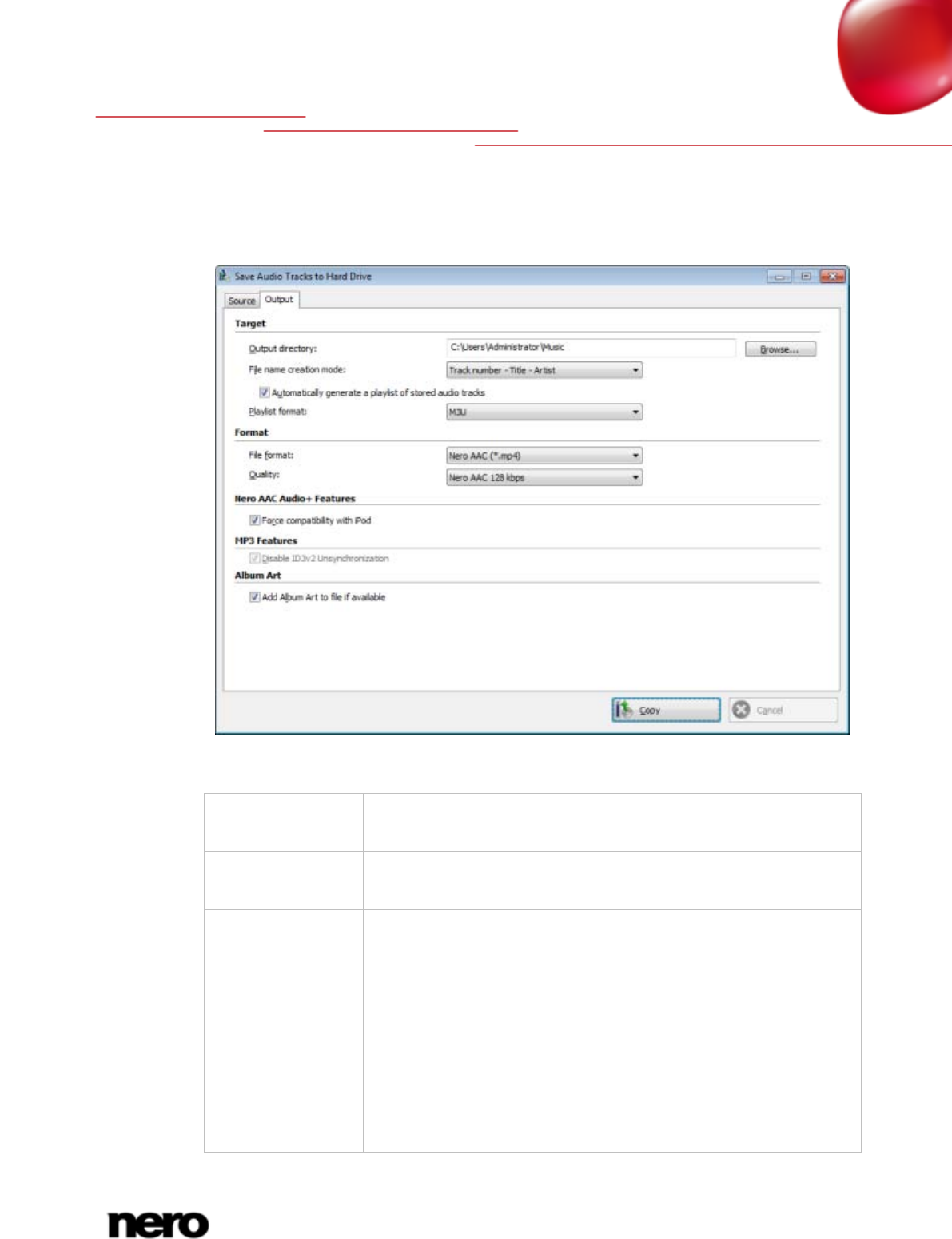Open the Browse... folder dialog
952x1239 pixels.
pyautogui.click(x=780, y=349)
